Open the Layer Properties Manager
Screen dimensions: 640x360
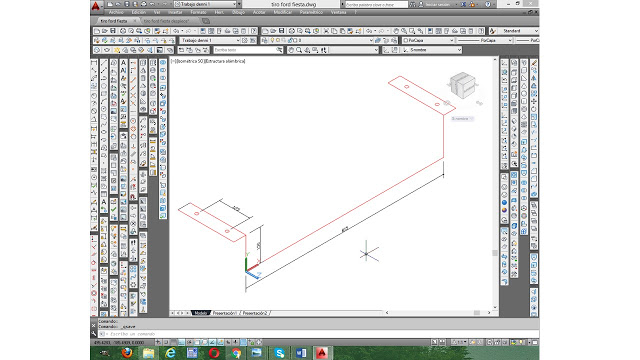tap(264, 40)
